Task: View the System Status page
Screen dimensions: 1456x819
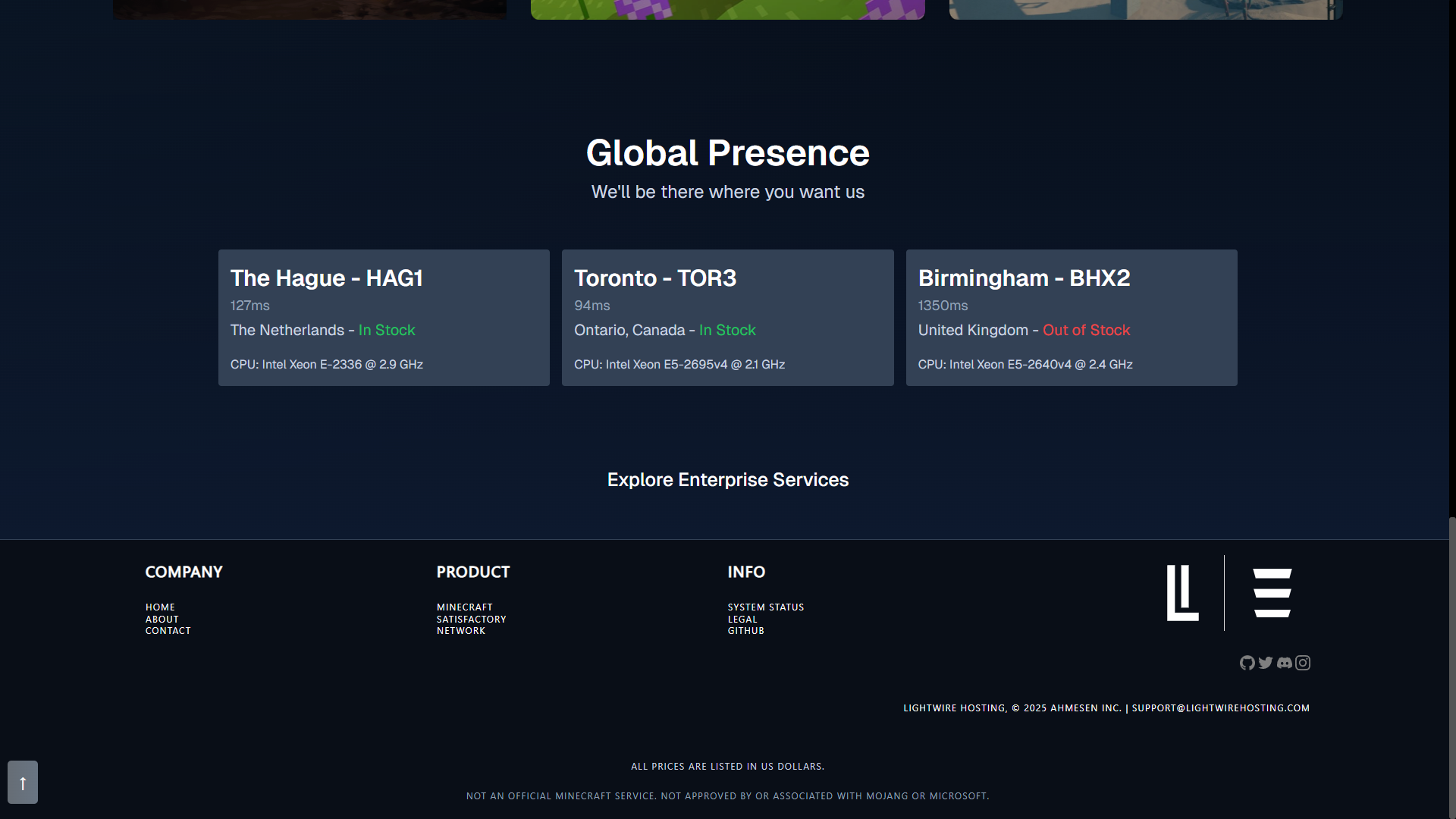Action: click(x=765, y=607)
